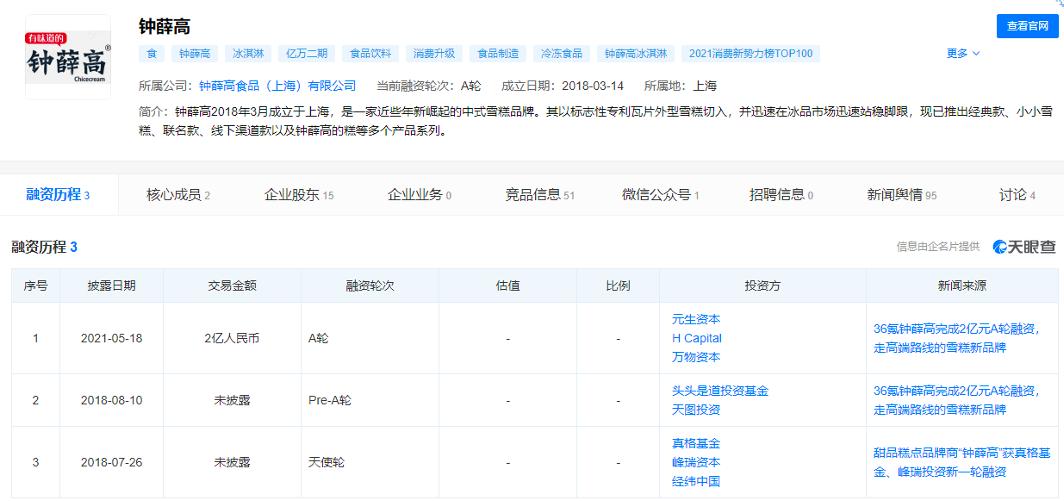Open investor link H Capital
The image size is (1064, 501).
coord(697,338)
